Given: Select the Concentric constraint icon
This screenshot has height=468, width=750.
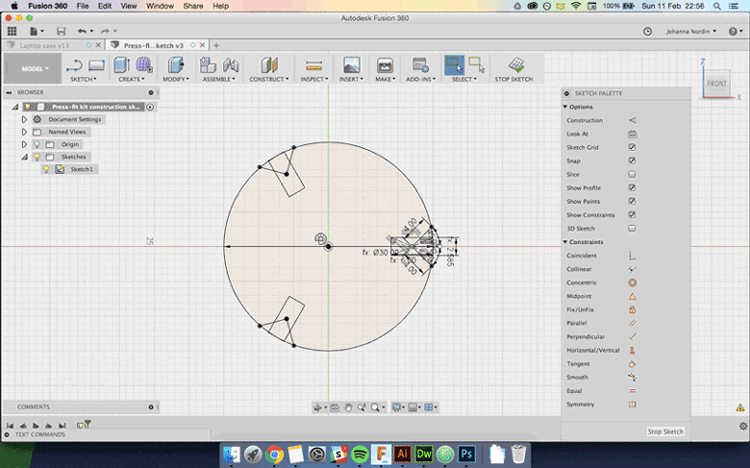Looking at the screenshot, I should [632, 283].
